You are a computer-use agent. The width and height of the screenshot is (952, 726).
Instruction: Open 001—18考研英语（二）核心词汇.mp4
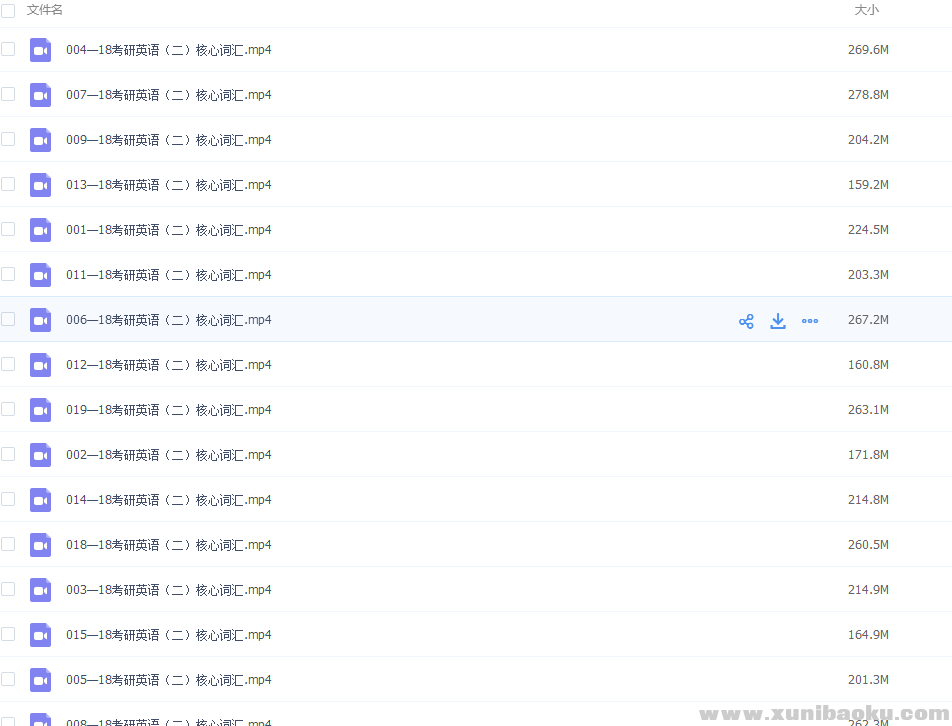coord(169,230)
